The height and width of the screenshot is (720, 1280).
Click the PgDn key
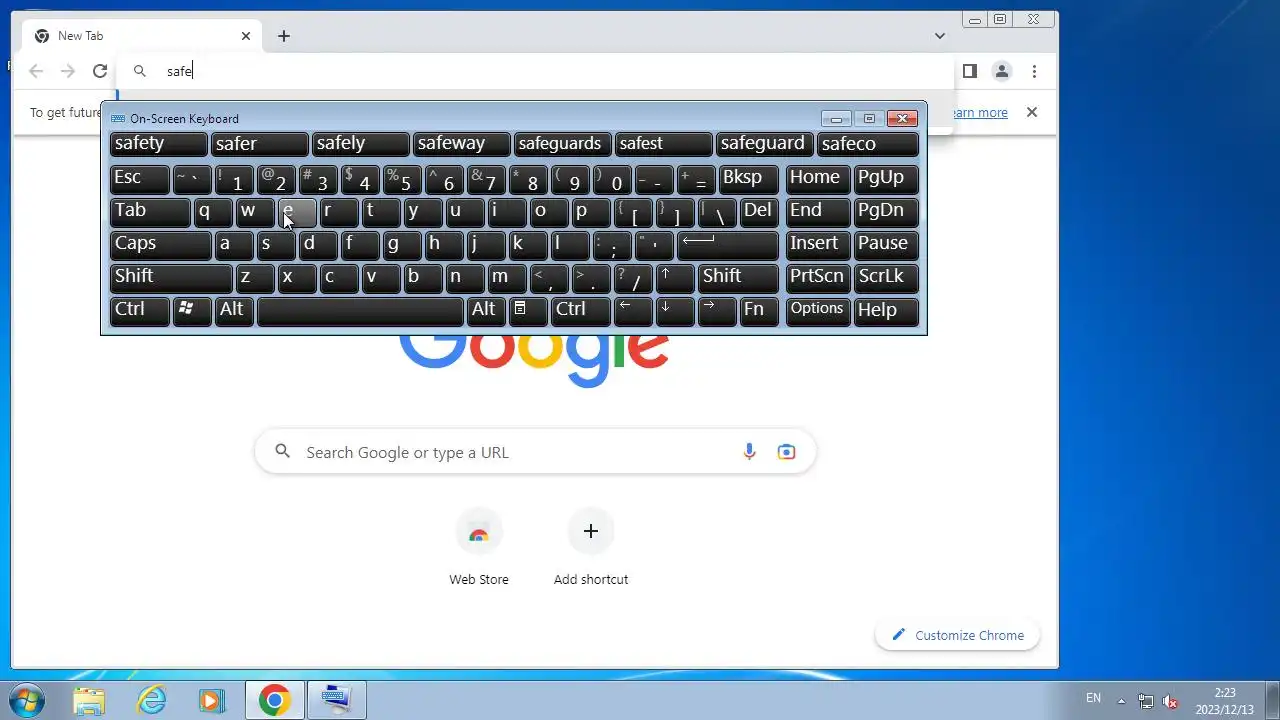[886, 212]
